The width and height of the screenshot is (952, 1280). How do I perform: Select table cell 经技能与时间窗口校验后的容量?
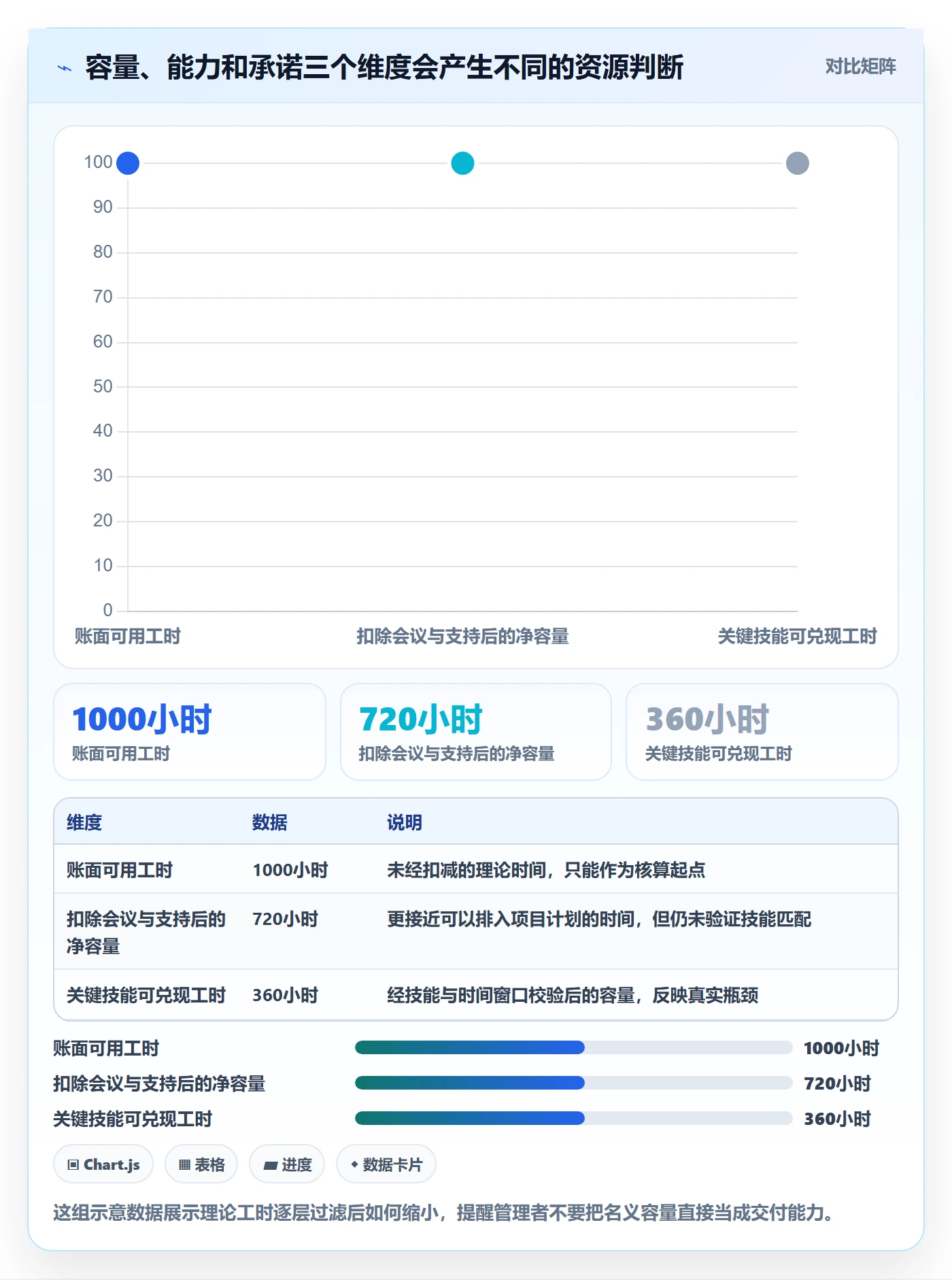tap(573, 995)
